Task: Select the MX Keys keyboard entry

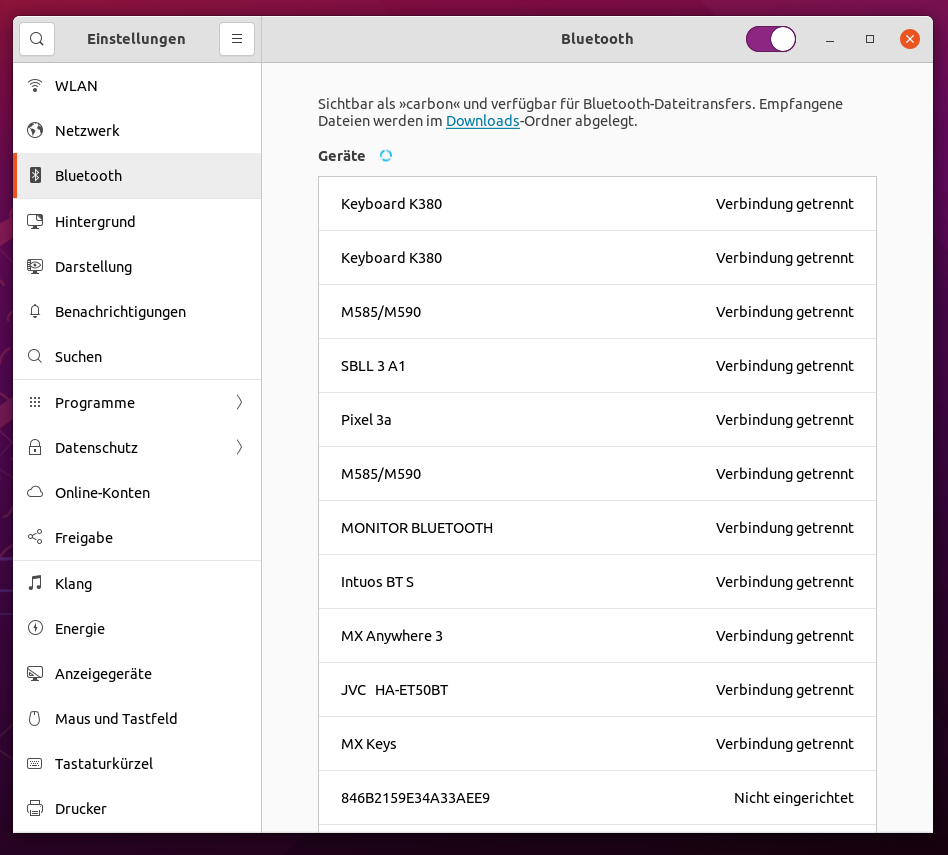Action: coord(597,743)
